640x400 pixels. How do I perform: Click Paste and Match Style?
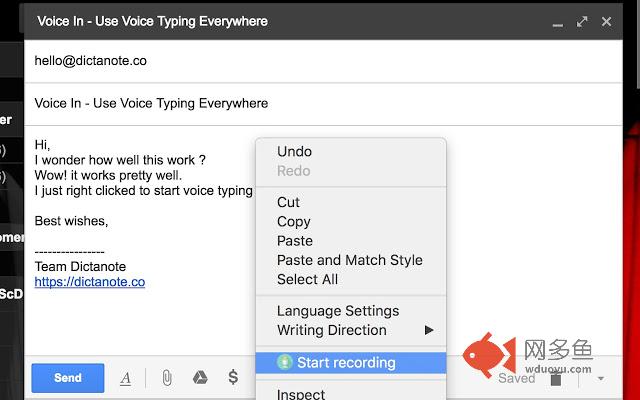tap(349, 260)
